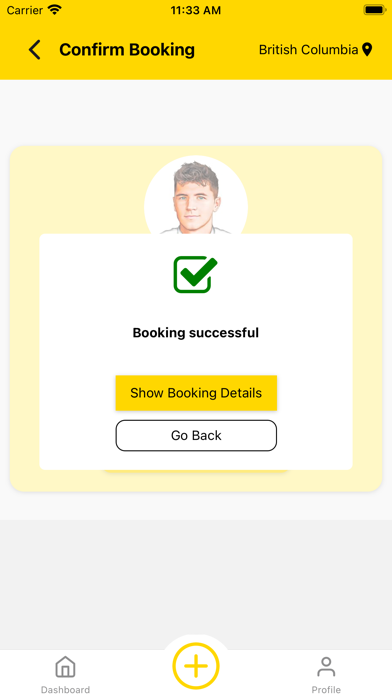Tap the yellow plus circle button
The image size is (392, 696).
(196, 666)
